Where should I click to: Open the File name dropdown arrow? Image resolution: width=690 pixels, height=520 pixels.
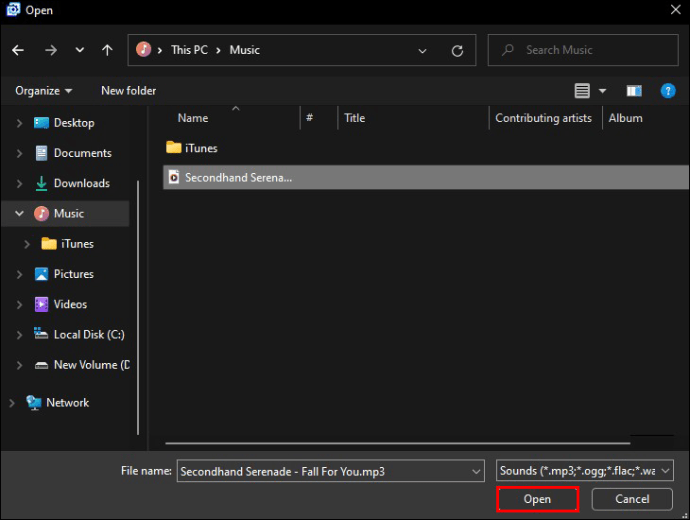pos(476,472)
